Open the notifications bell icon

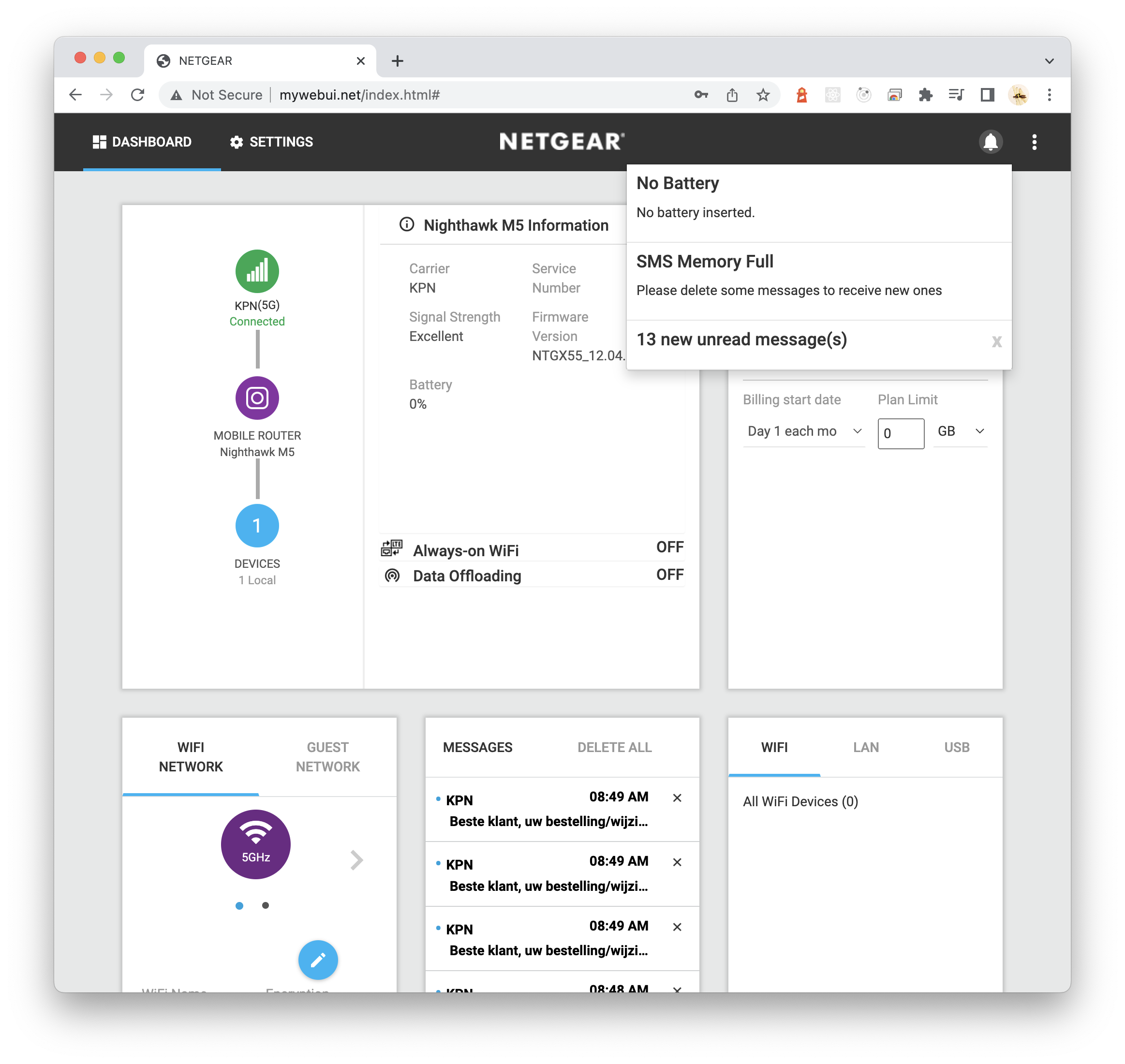[x=990, y=142]
